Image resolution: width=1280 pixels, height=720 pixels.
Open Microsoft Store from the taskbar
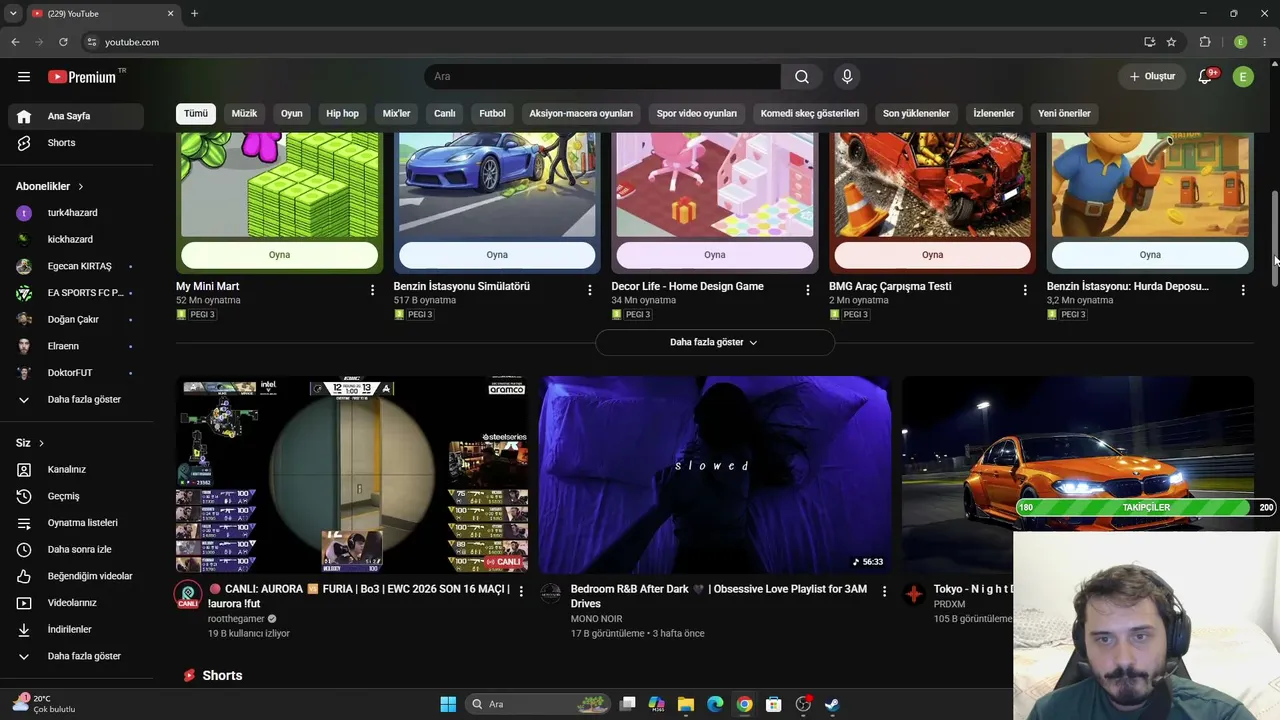coord(773,704)
